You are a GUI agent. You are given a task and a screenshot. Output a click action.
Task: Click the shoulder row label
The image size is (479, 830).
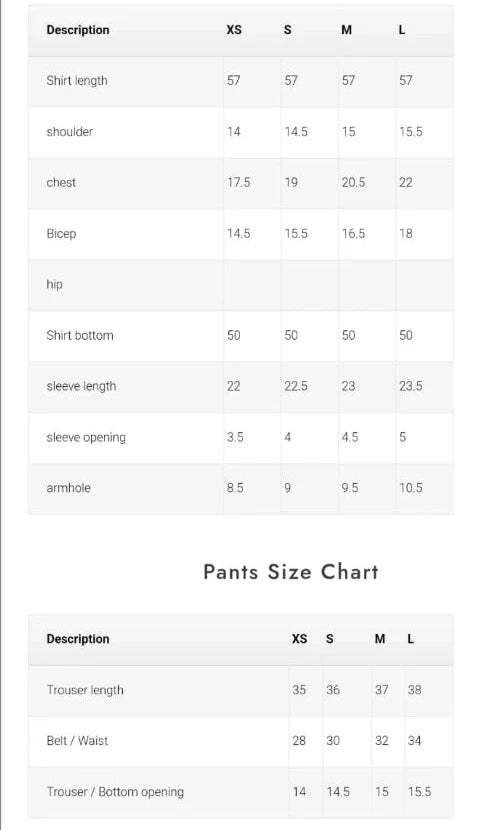coord(69,131)
